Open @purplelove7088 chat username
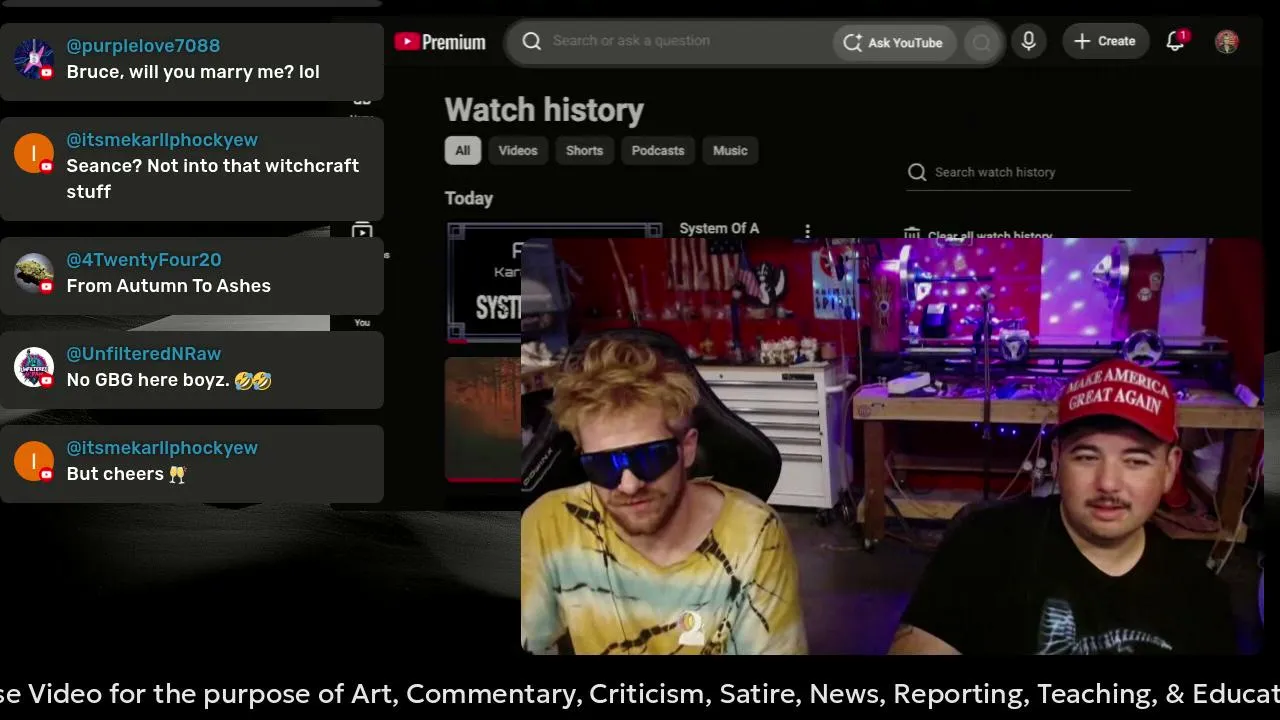The height and width of the screenshot is (720, 1280). [x=143, y=46]
